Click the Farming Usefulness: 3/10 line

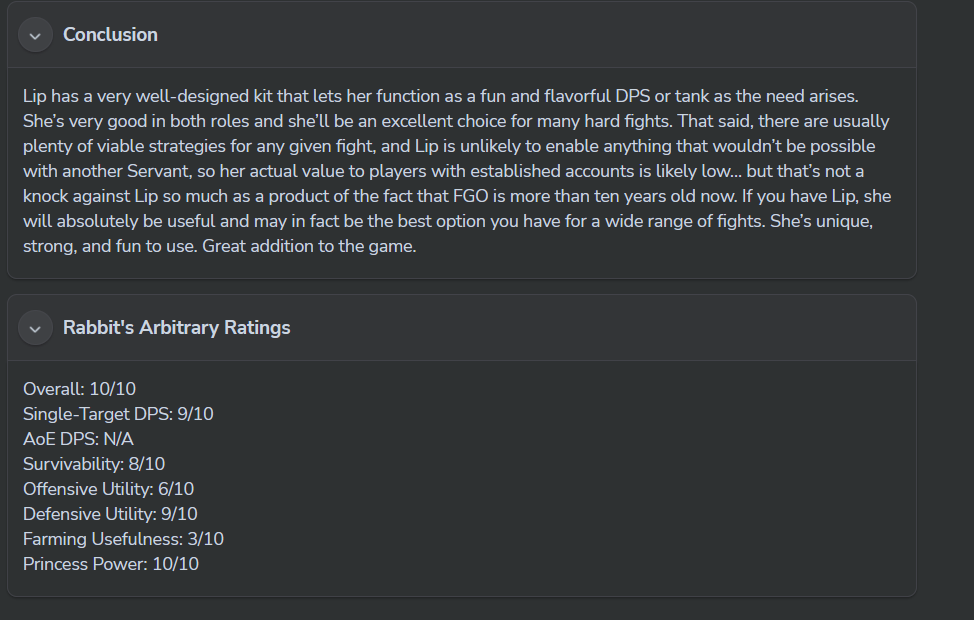tap(123, 539)
